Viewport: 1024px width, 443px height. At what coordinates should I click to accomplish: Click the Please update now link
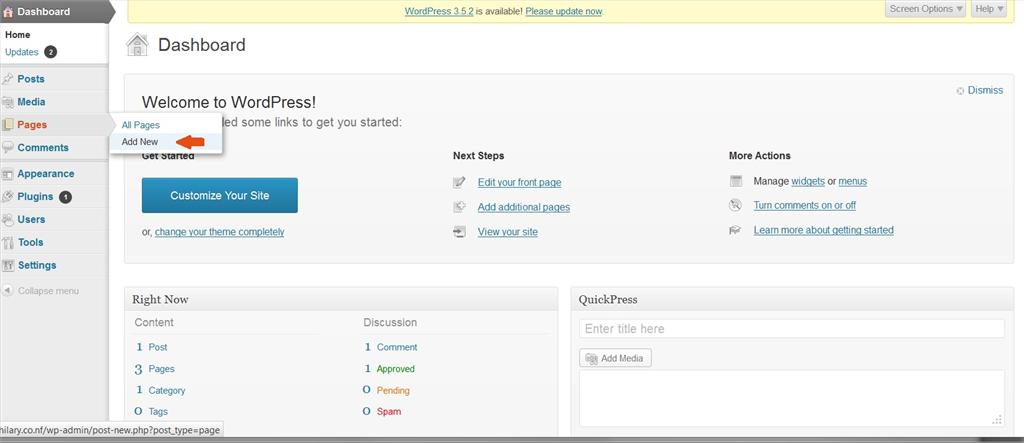coord(564,11)
